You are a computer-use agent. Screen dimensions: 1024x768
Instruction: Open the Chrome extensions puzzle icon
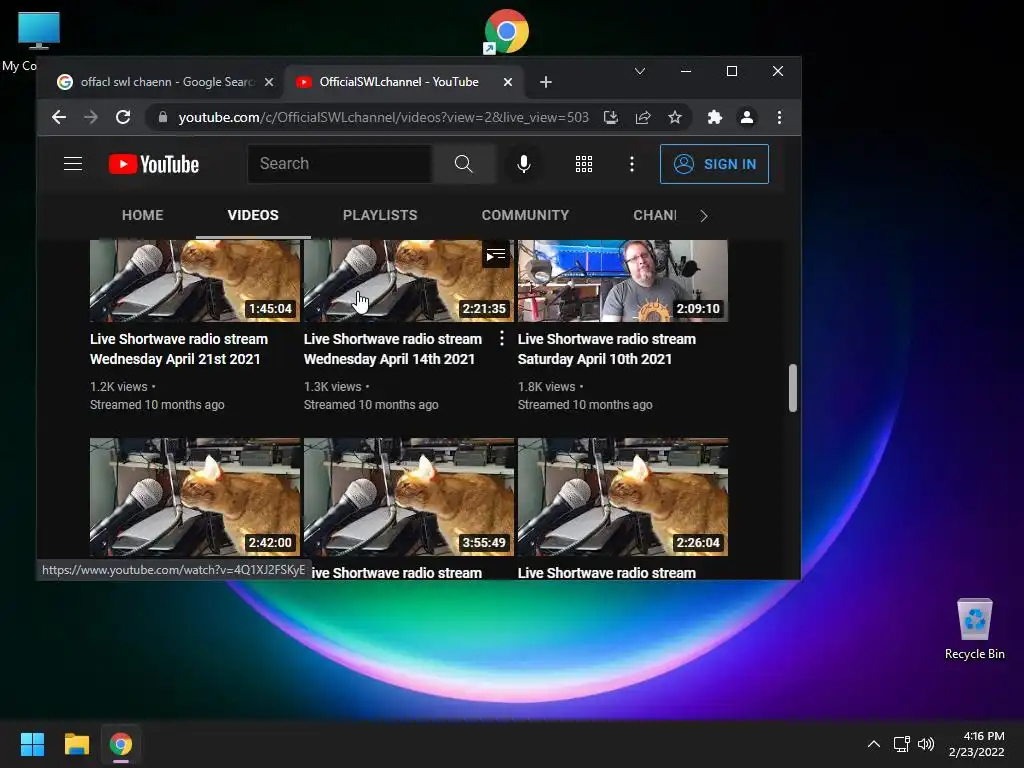pyautogui.click(x=714, y=118)
